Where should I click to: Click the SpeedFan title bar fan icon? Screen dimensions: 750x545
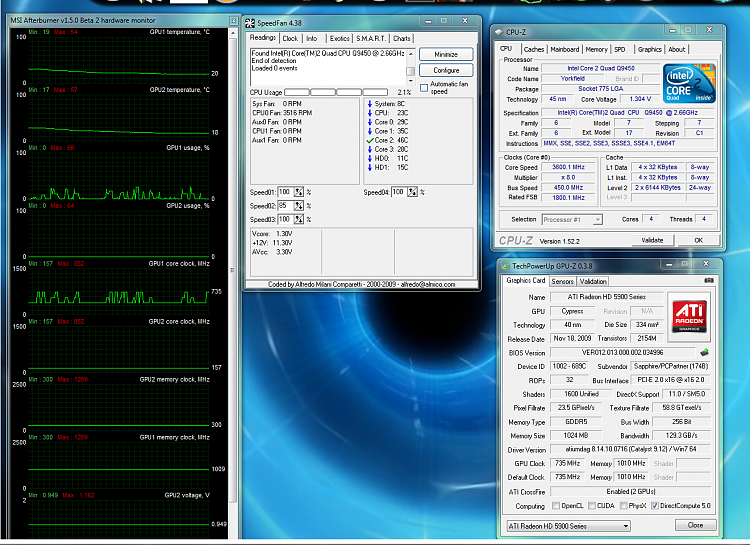[250, 23]
